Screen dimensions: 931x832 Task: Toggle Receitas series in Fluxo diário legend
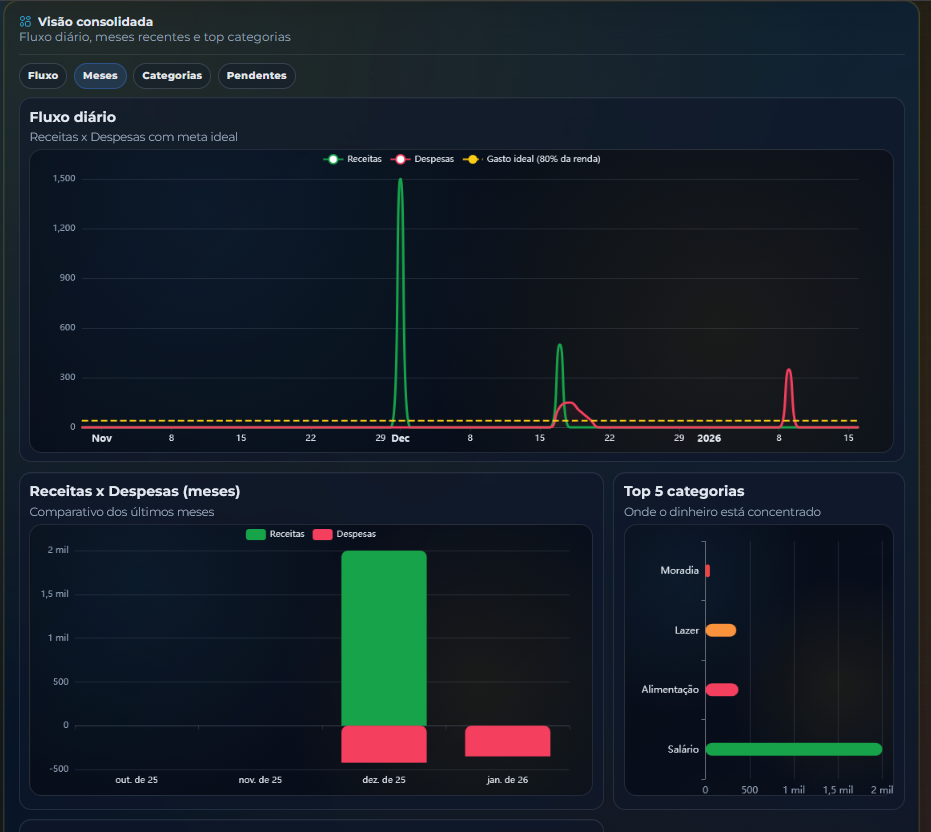tap(354, 159)
